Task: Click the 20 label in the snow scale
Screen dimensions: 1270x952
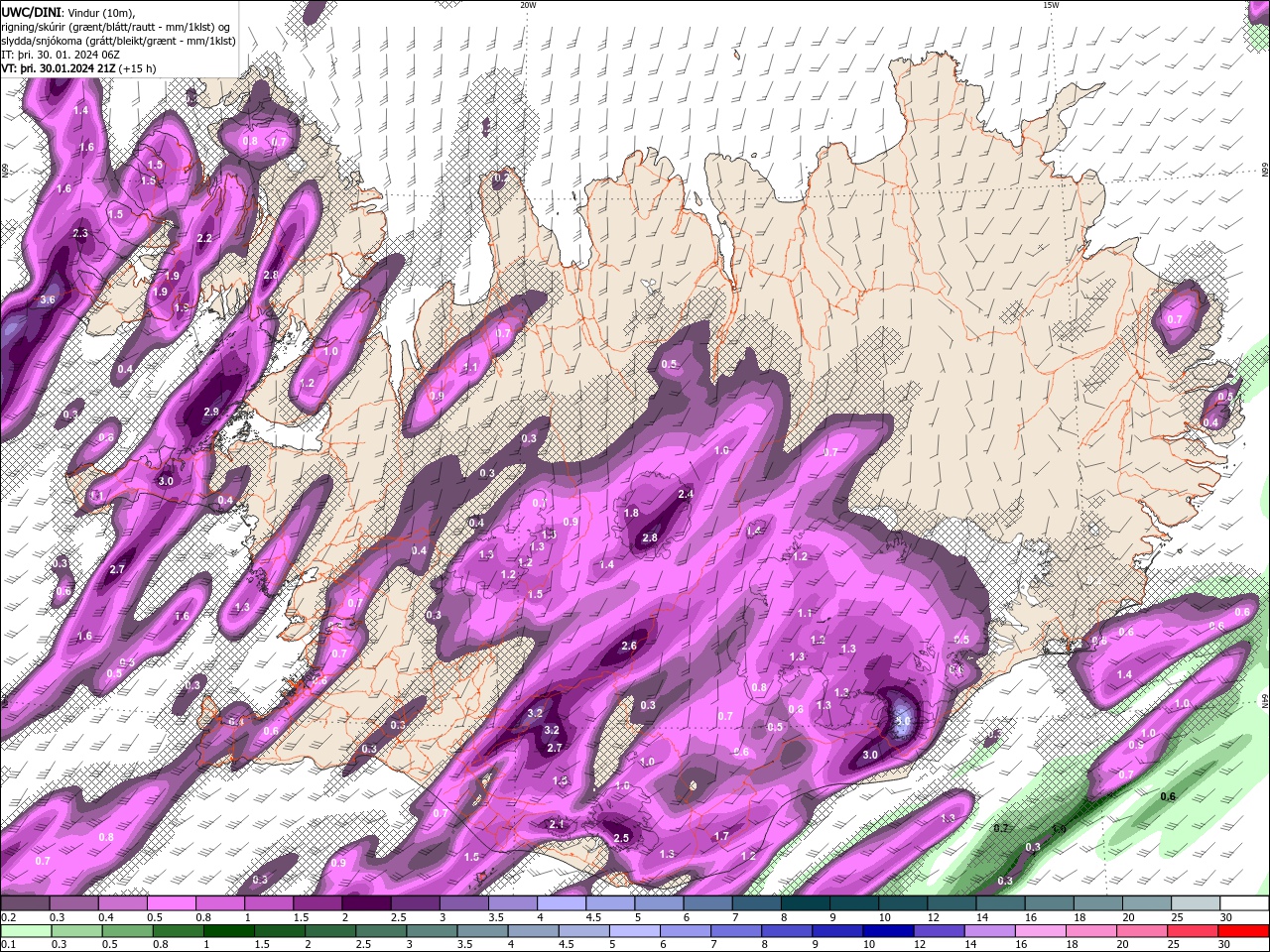Action: coord(1129,917)
